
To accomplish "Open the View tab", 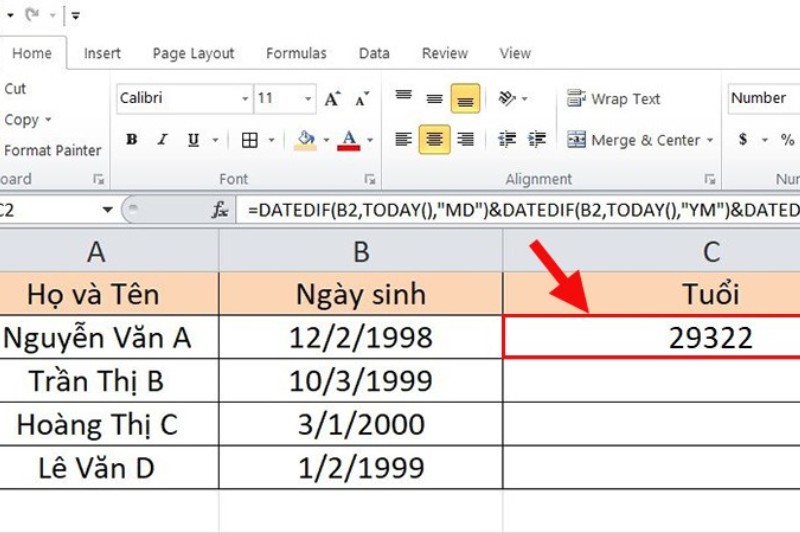I will 515,54.
